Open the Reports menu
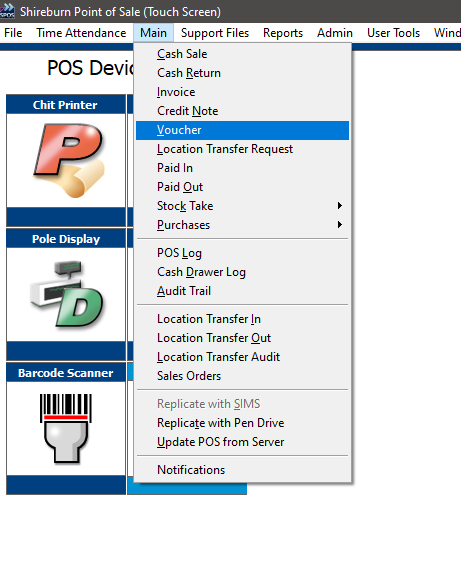The image size is (461, 578). tap(283, 33)
